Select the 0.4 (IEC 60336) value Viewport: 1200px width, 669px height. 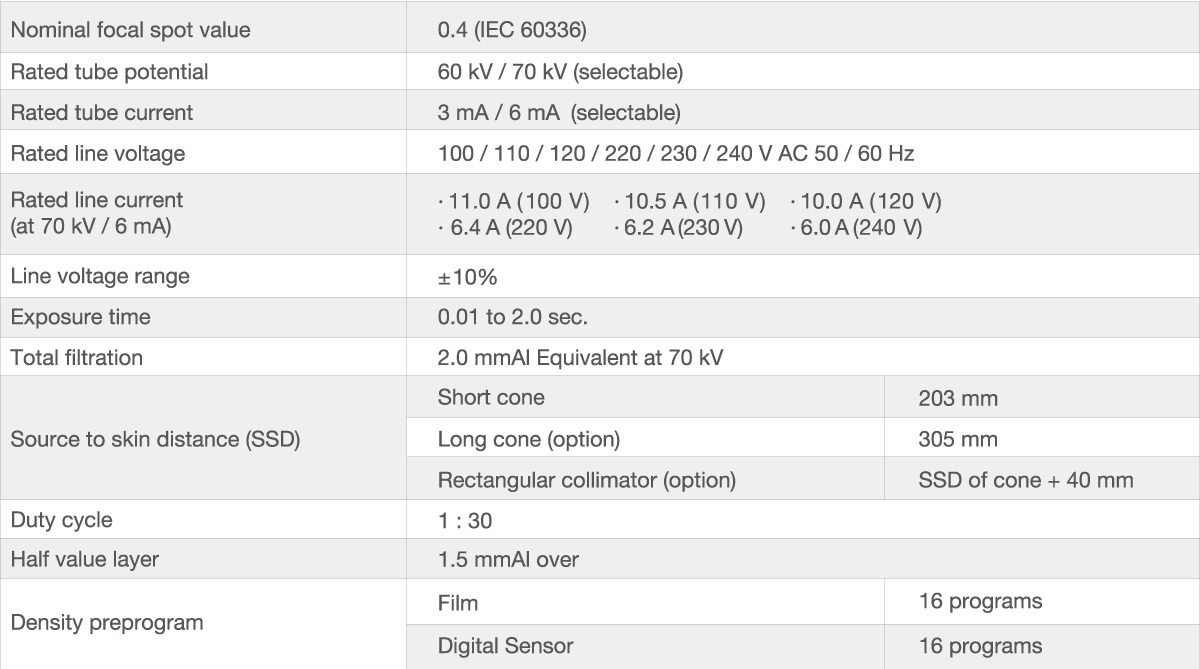pyautogui.click(x=512, y=30)
